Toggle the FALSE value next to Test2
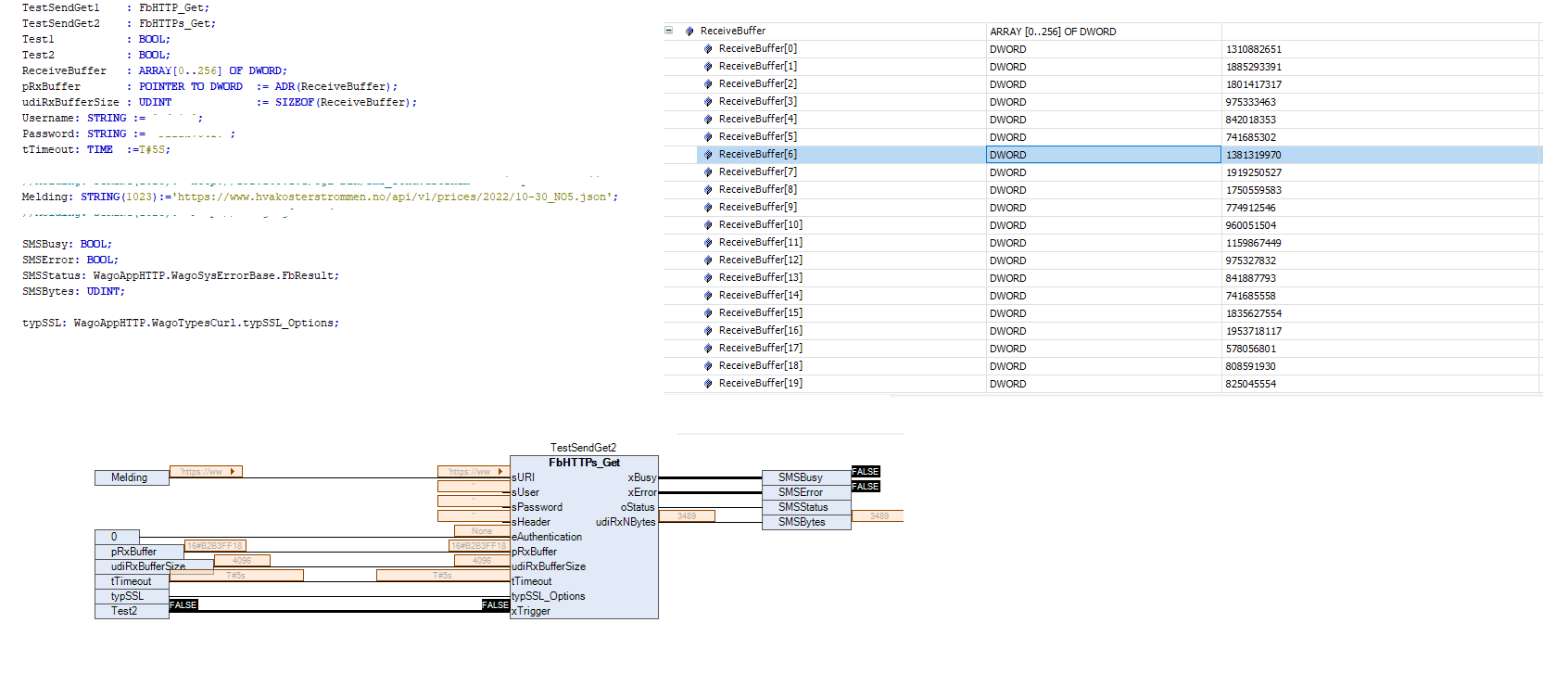This screenshot has width=1568, height=699. (x=183, y=604)
